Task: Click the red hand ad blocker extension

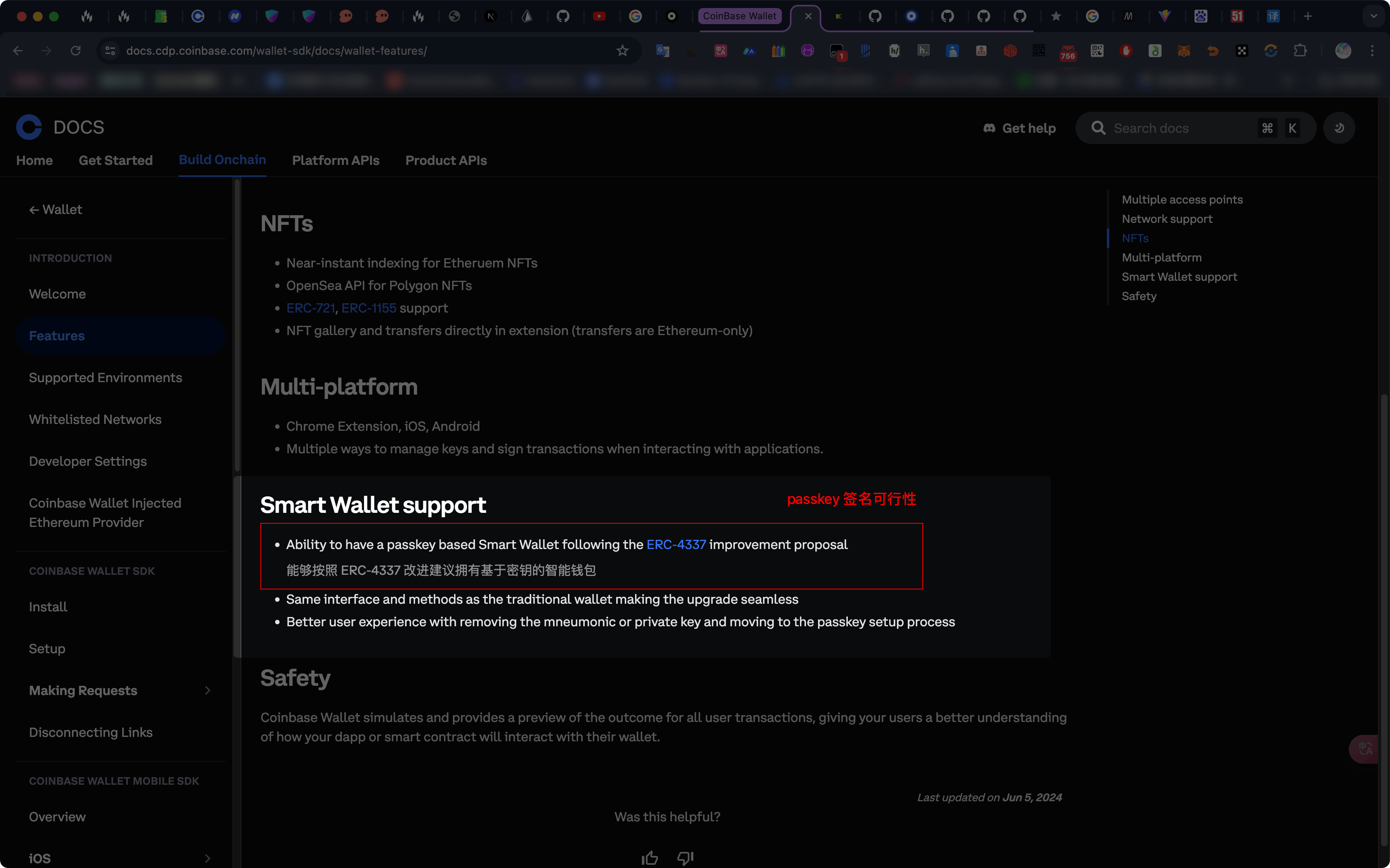Action: tap(1125, 51)
